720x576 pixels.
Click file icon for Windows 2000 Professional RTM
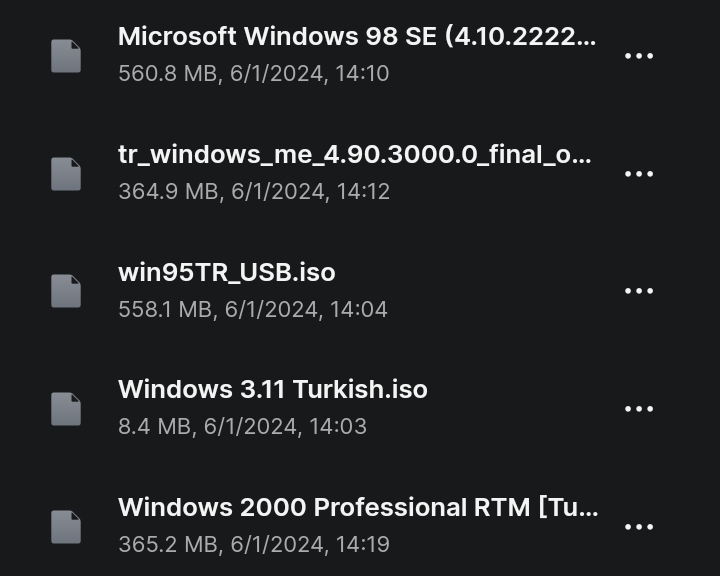pos(66,527)
